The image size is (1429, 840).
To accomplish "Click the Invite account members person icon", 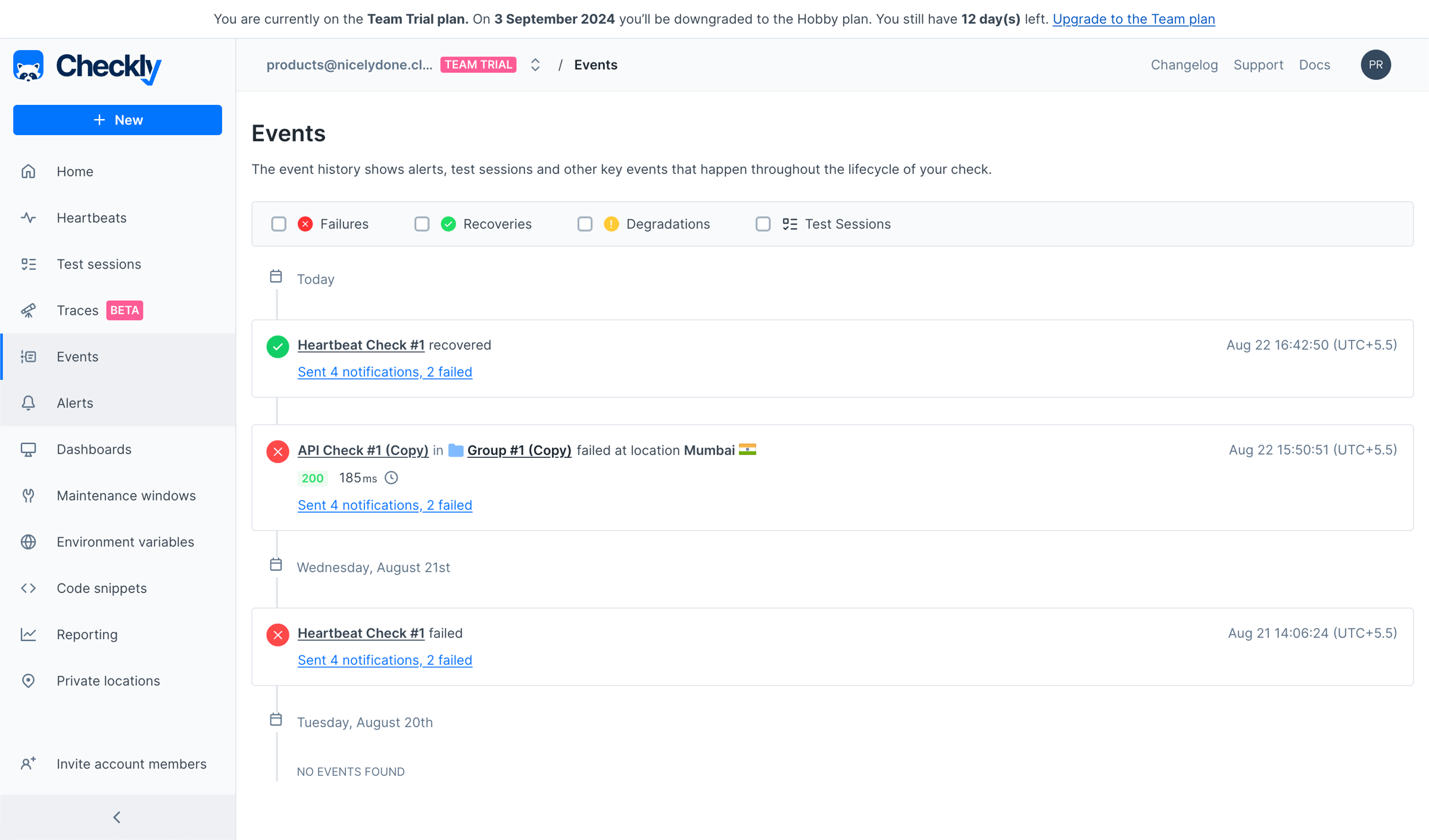I will tap(28, 764).
